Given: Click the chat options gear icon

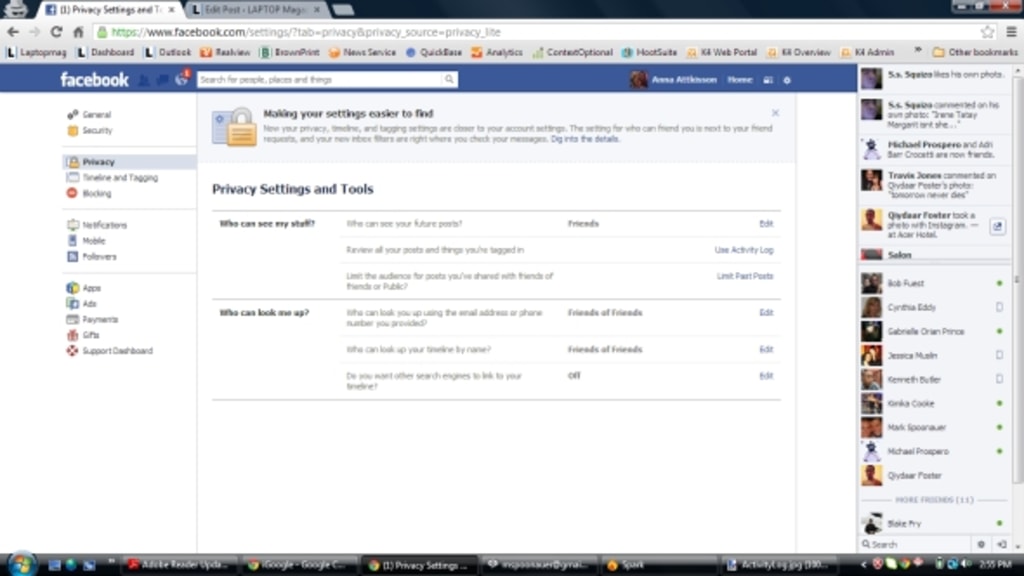Looking at the screenshot, I should point(981,544).
